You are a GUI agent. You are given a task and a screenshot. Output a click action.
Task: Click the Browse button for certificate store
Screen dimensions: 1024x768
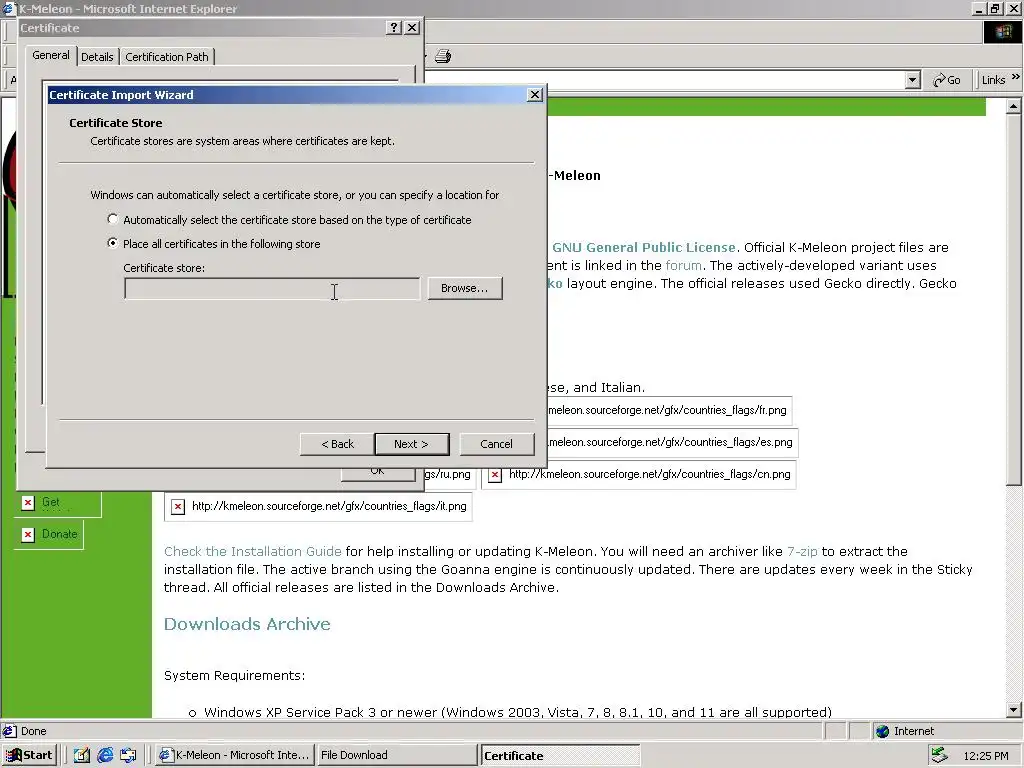pos(465,288)
